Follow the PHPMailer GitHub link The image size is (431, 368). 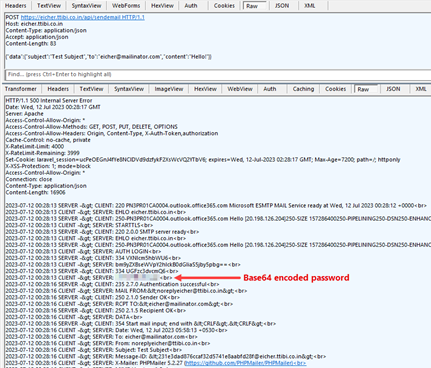pos(245,363)
